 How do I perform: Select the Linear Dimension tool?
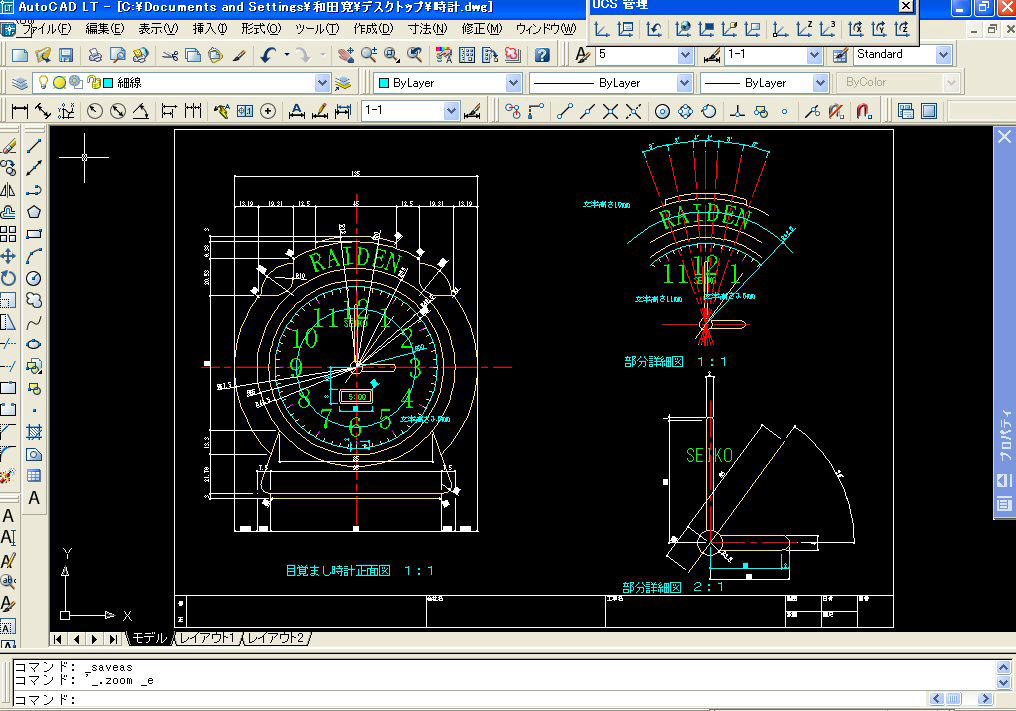tap(20, 111)
